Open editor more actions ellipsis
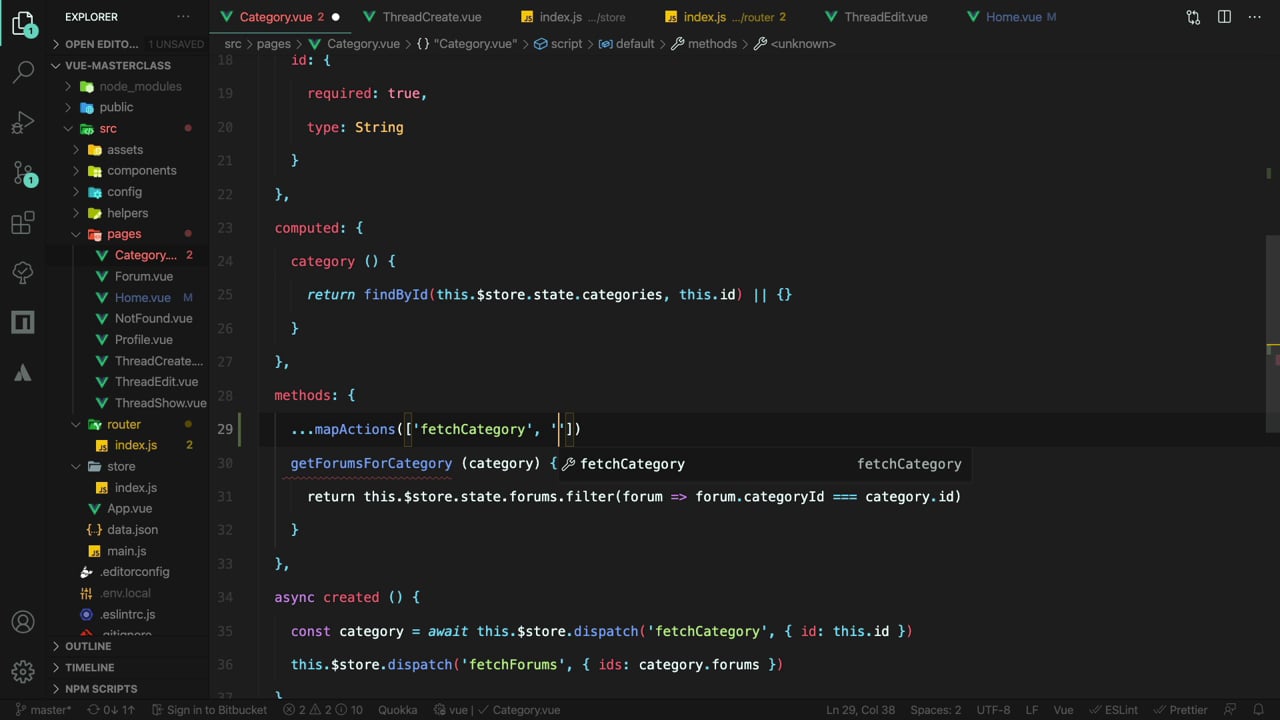Screen dimensions: 1280x720 [1255, 17]
